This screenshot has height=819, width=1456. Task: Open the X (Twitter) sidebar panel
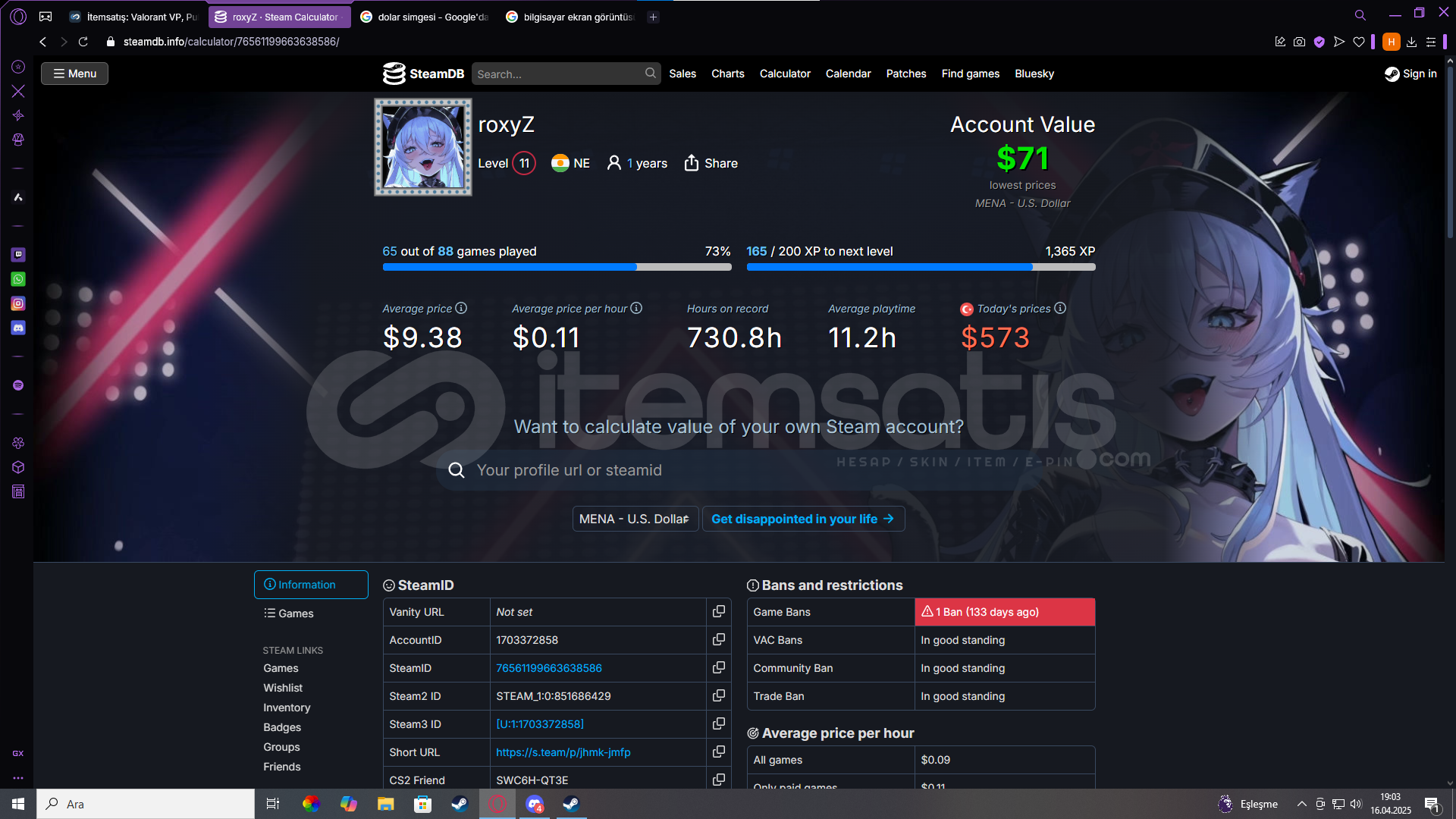[x=18, y=91]
